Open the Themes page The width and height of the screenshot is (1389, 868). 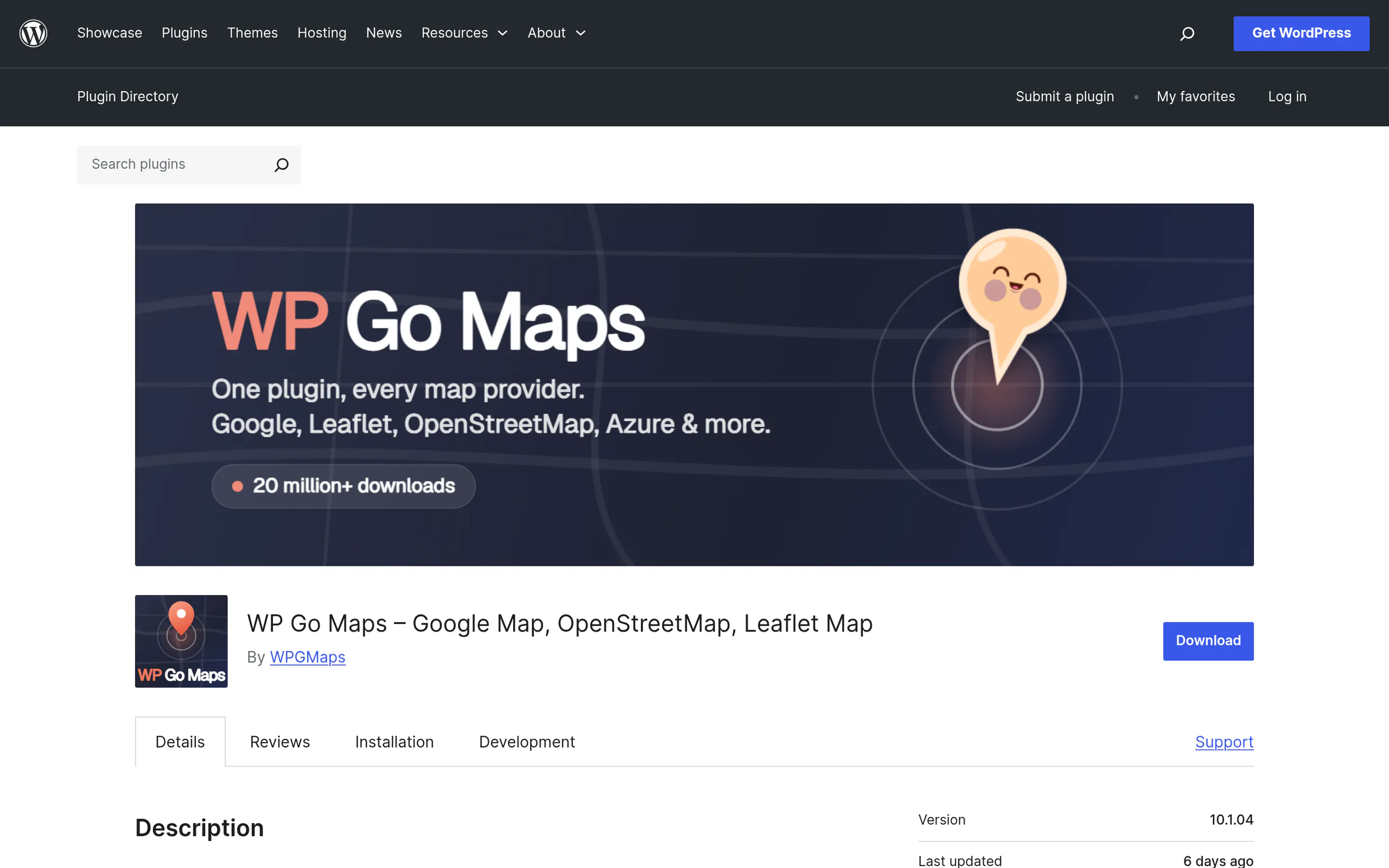[252, 33]
